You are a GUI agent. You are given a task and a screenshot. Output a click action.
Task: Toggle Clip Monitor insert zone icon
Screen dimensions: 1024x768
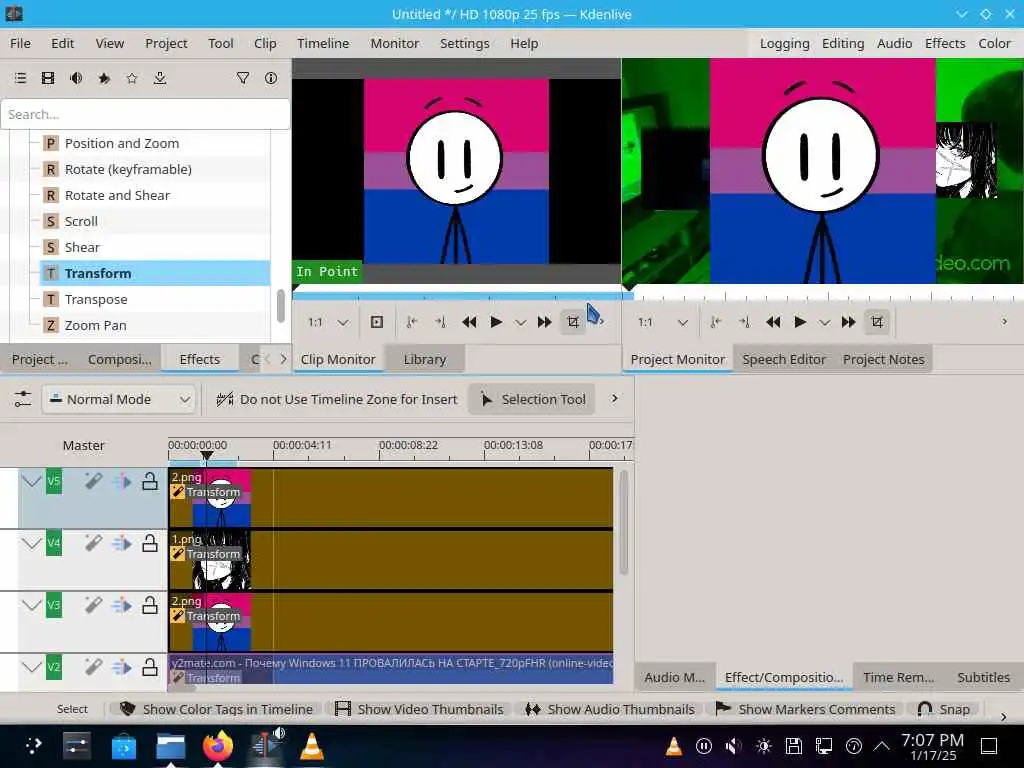click(x=377, y=322)
